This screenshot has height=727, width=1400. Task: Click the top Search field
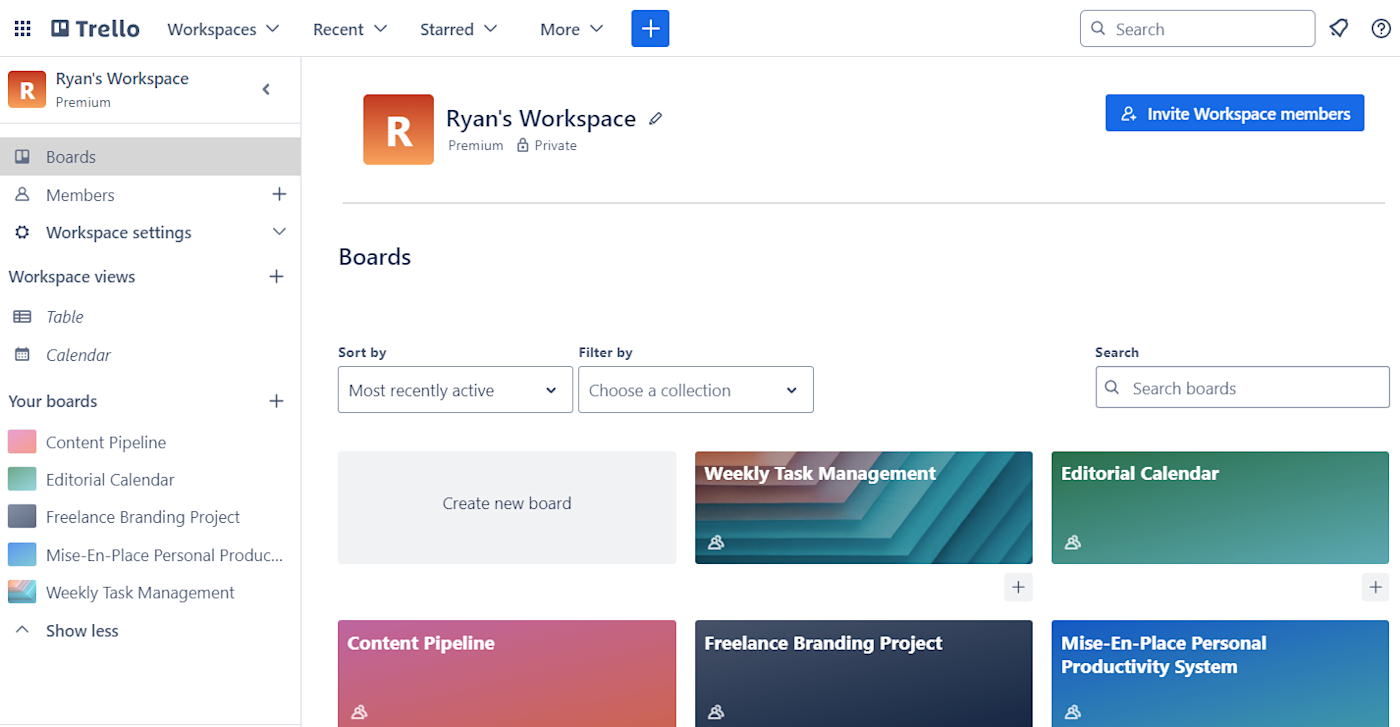[x=1197, y=29]
